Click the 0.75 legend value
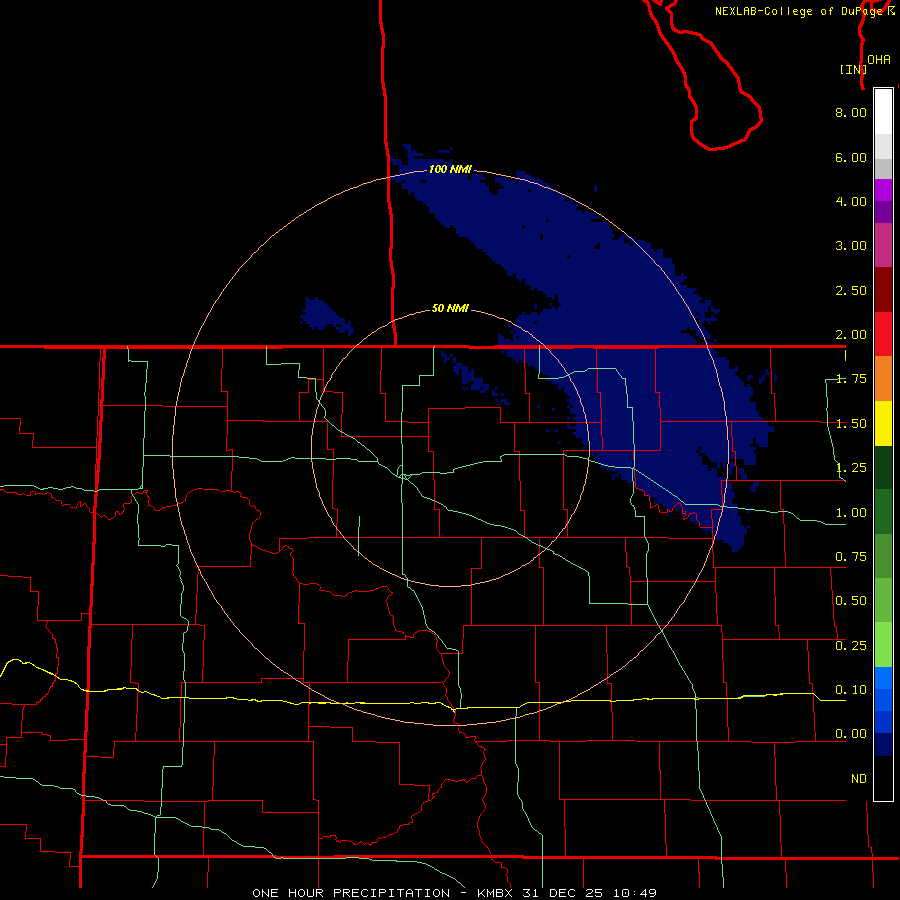Screen dimensions: 900x900 click(x=851, y=557)
